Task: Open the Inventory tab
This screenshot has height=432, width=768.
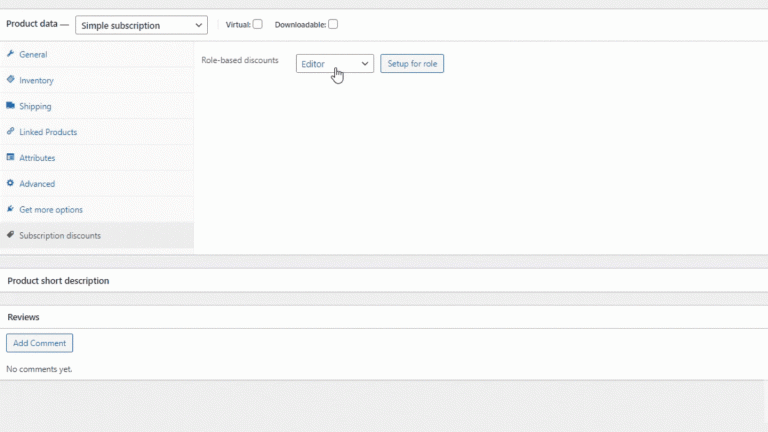Action: coord(97,80)
